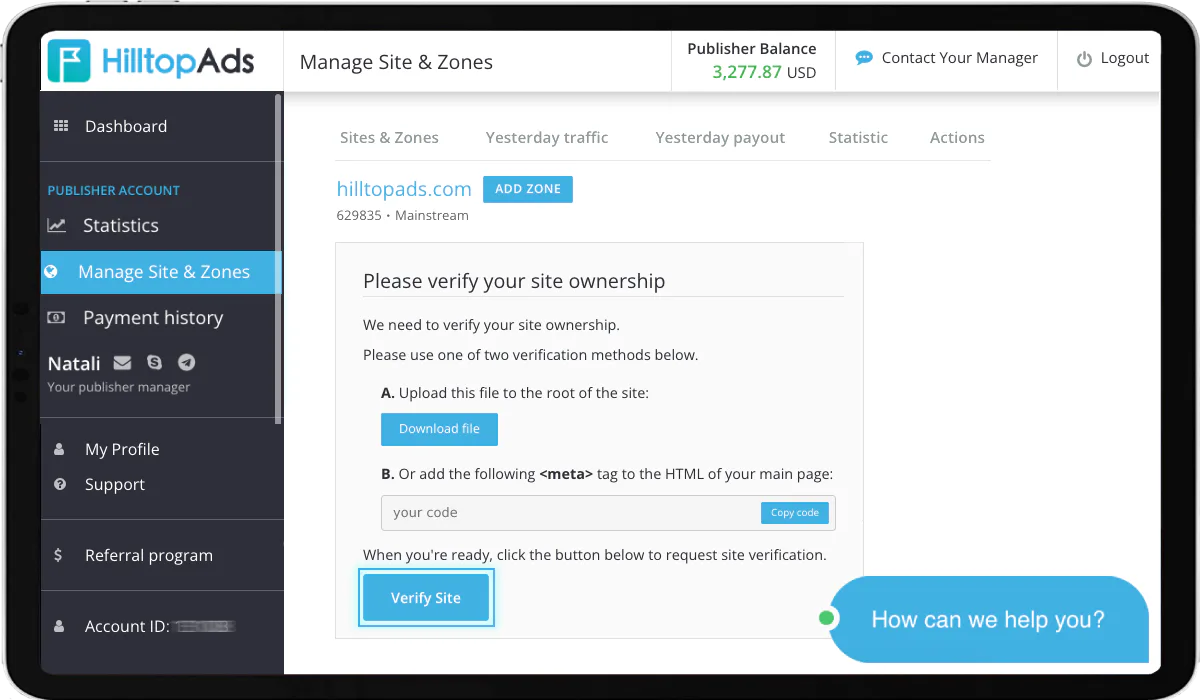Viewport: 1200px width, 700px height.
Task: Click the Verify Site button
Action: click(x=426, y=598)
